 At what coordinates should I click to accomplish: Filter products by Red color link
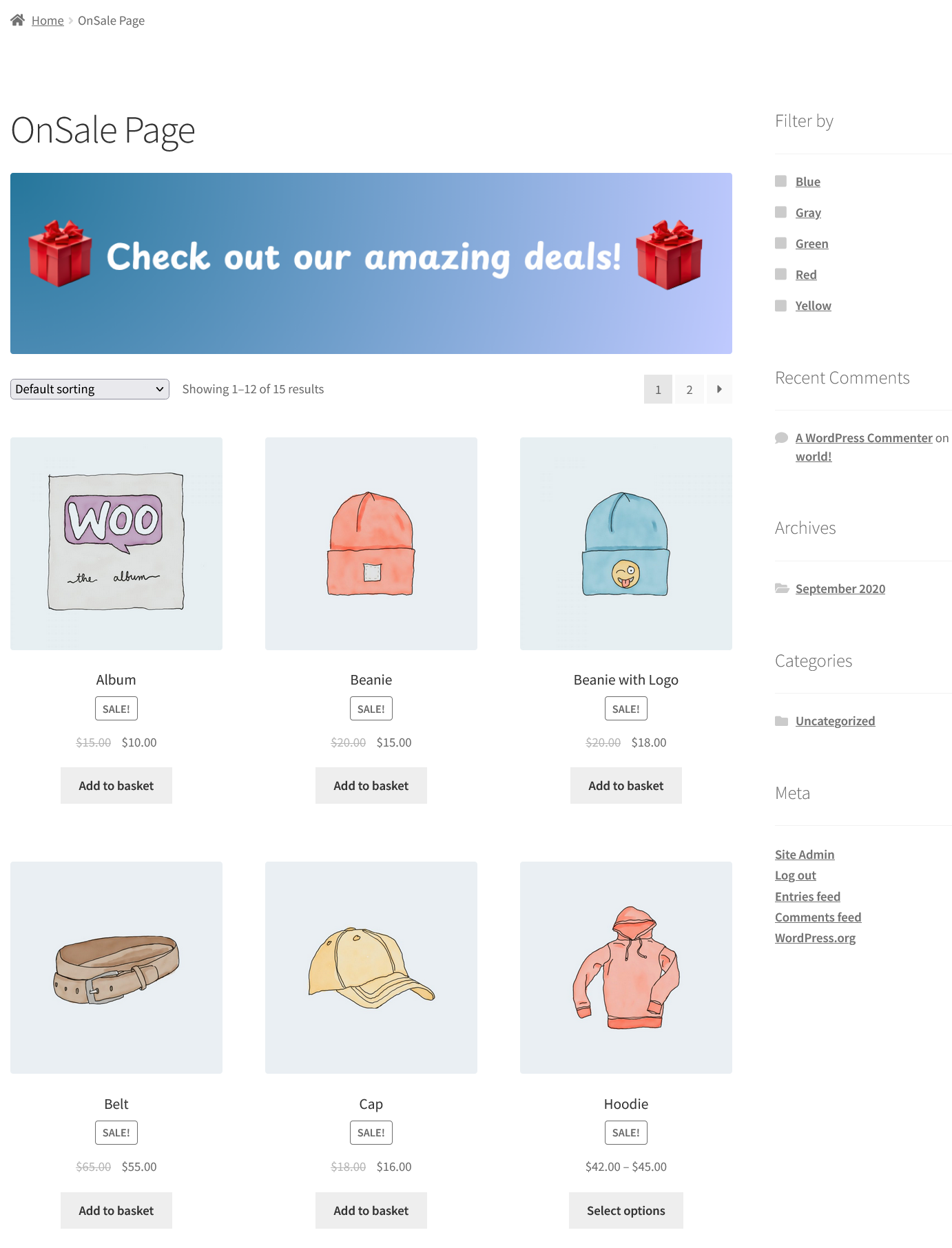pos(806,275)
